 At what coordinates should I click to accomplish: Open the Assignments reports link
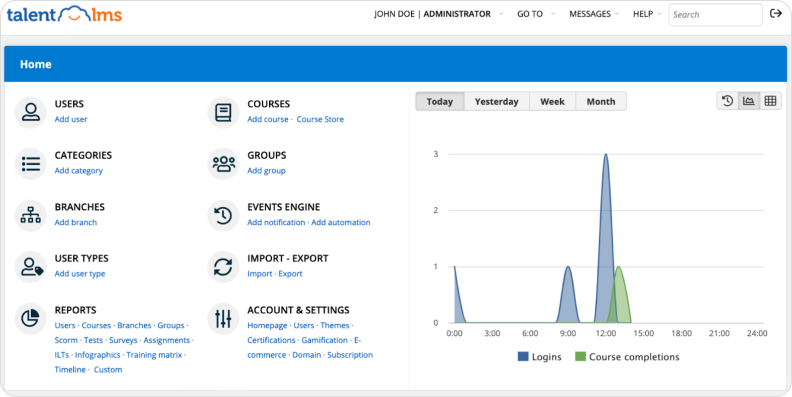(x=167, y=340)
